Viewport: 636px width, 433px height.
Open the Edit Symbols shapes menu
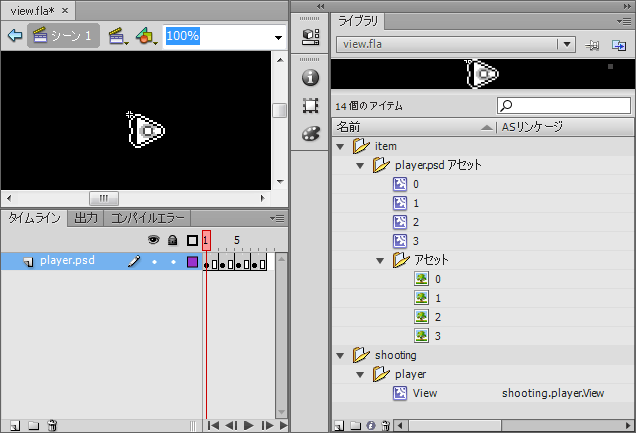pos(147,36)
